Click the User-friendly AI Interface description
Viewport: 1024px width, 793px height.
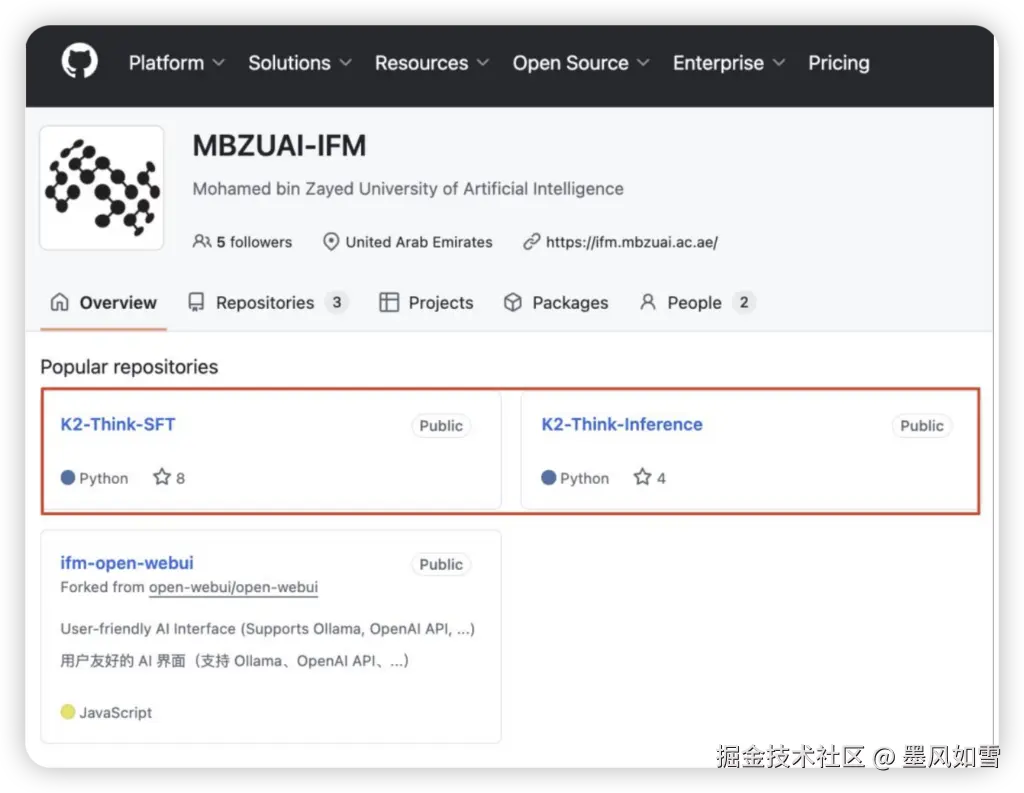click(x=268, y=629)
